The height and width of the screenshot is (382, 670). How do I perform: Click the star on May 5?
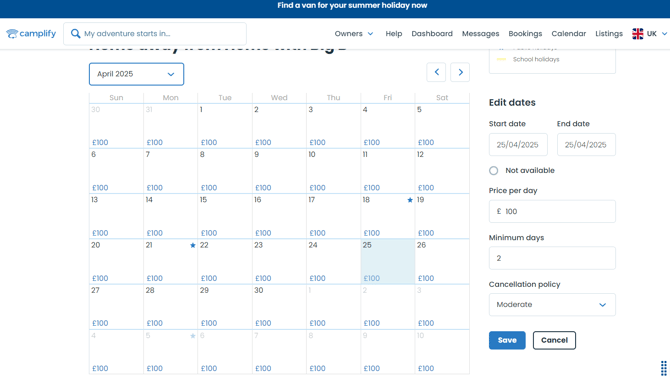coord(193,336)
